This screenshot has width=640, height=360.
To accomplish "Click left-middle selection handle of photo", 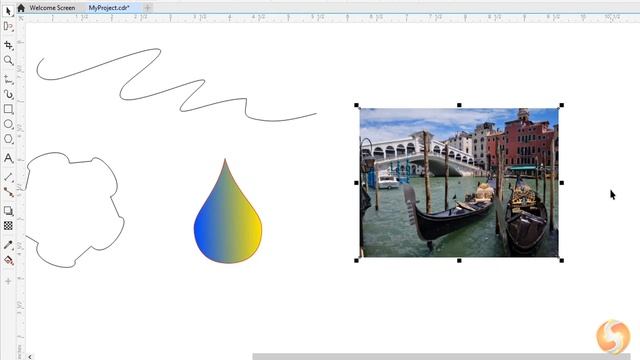I will coord(357,183).
